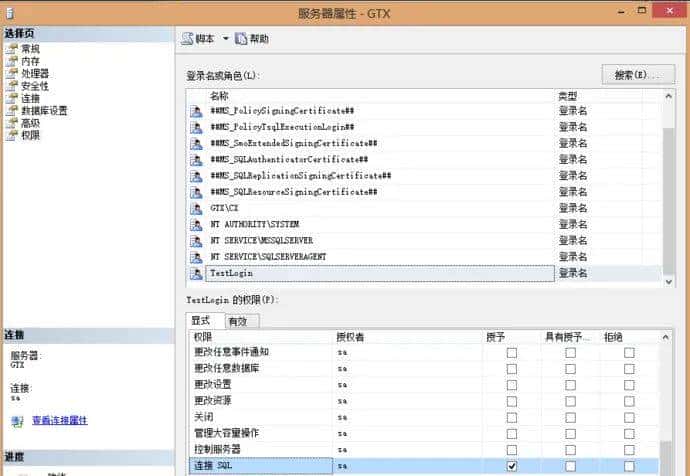Image resolution: width=690 pixels, height=476 pixels.
Task: Select the 安全性 page
Action: (x=35, y=85)
